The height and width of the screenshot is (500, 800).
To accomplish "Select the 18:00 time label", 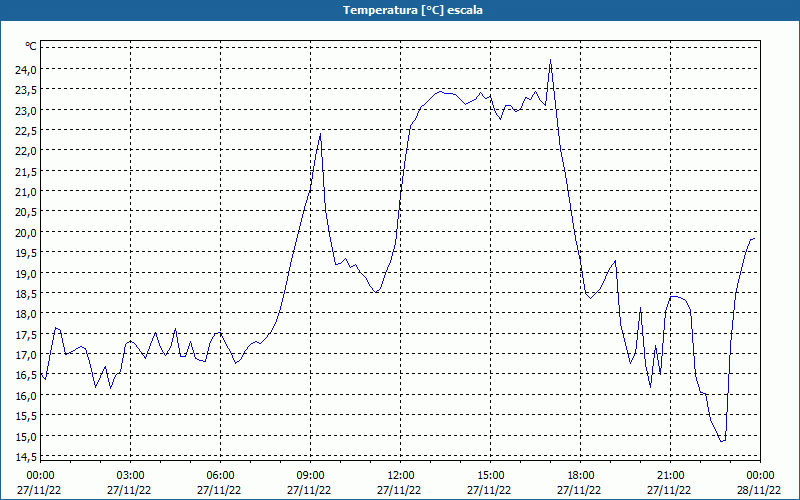I will (581, 476).
